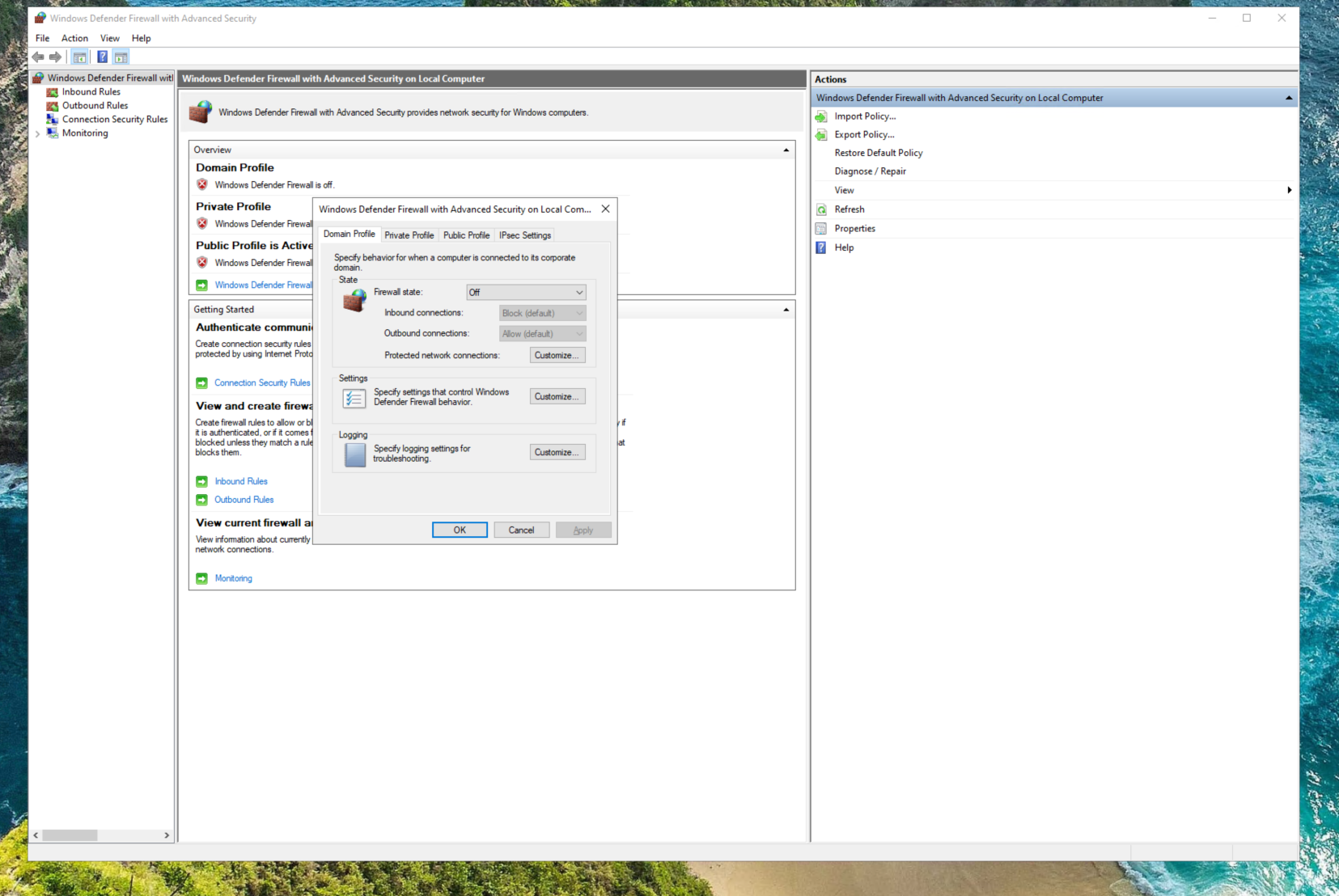1339x896 pixels.
Task: Click the Properties icon in Actions
Action: click(821, 229)
